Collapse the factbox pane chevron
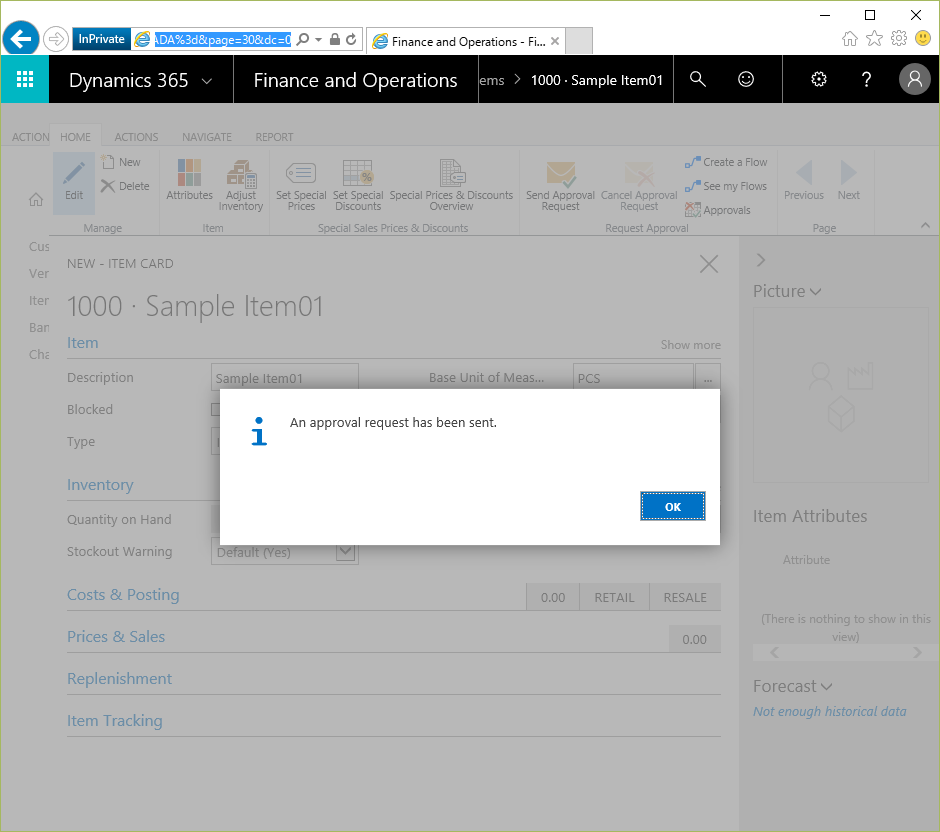This screenshot has width=940, height=832. tap(761, 260)
